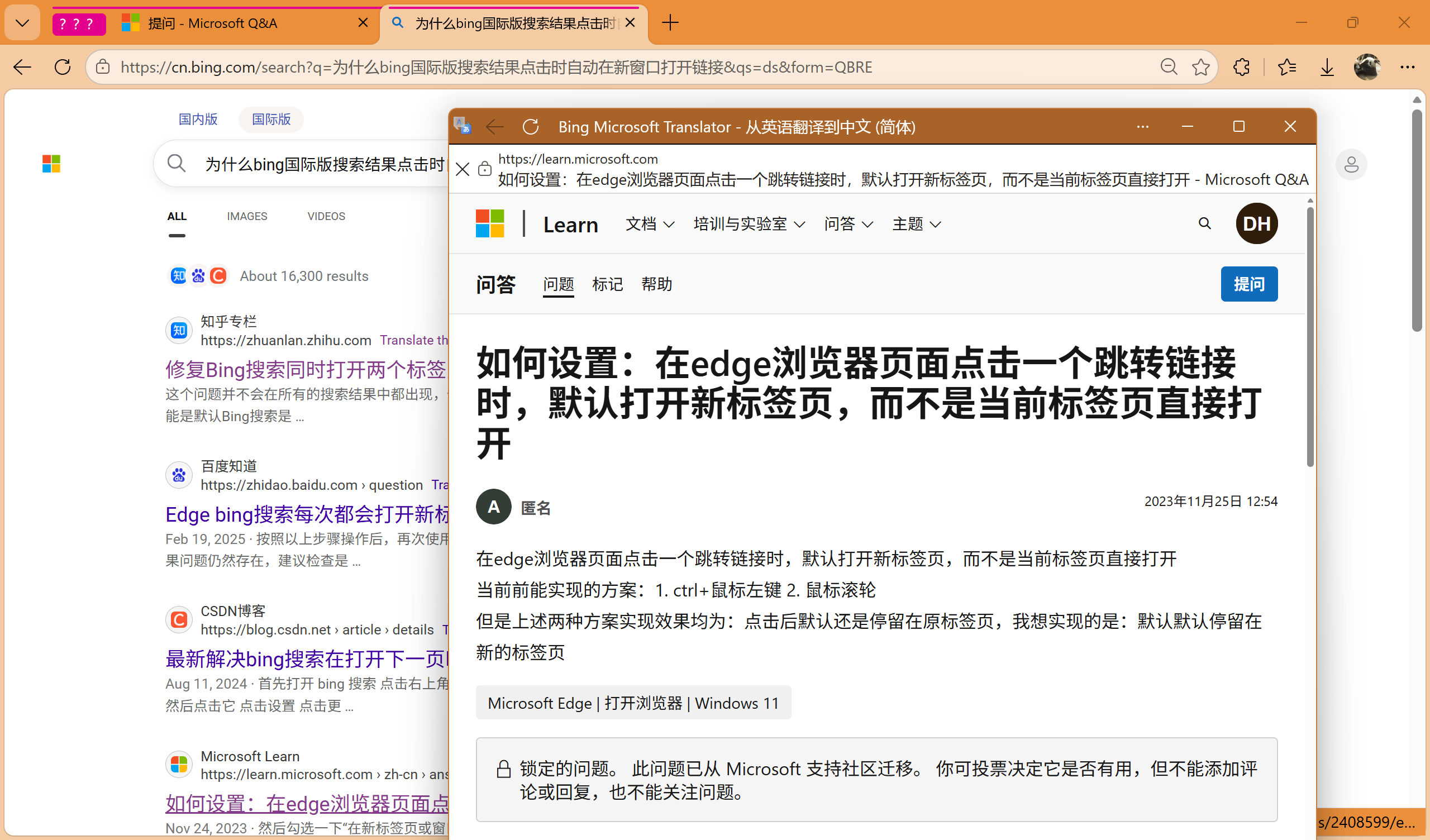The height and width of the screenshot is (840, 1430).
Task: View site information lock icon in address bar
Action: pyautogui.click(x=103, y=67)
